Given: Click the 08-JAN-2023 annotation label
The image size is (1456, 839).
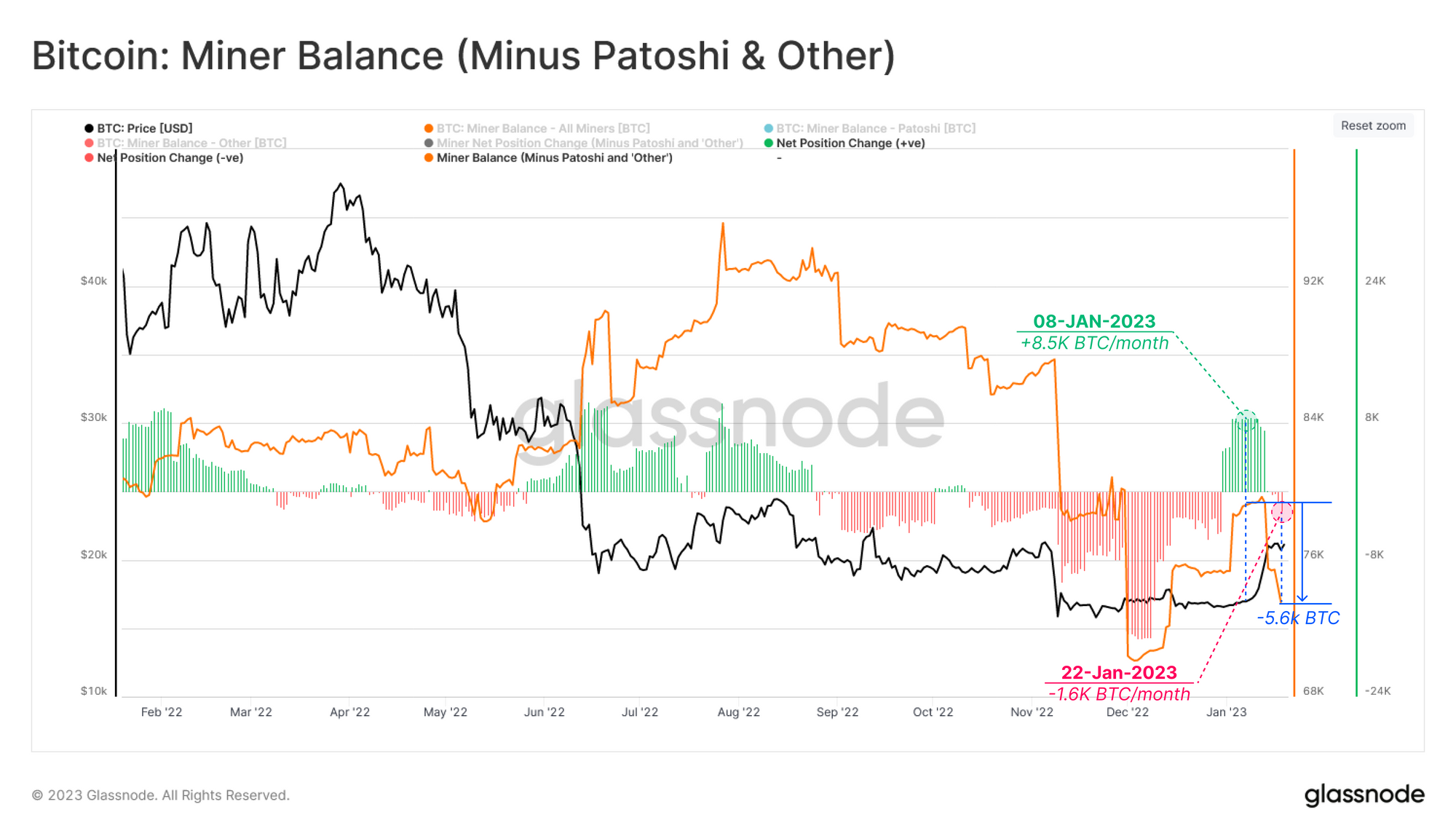Looking at the screenshot, I should (1094, 321).
